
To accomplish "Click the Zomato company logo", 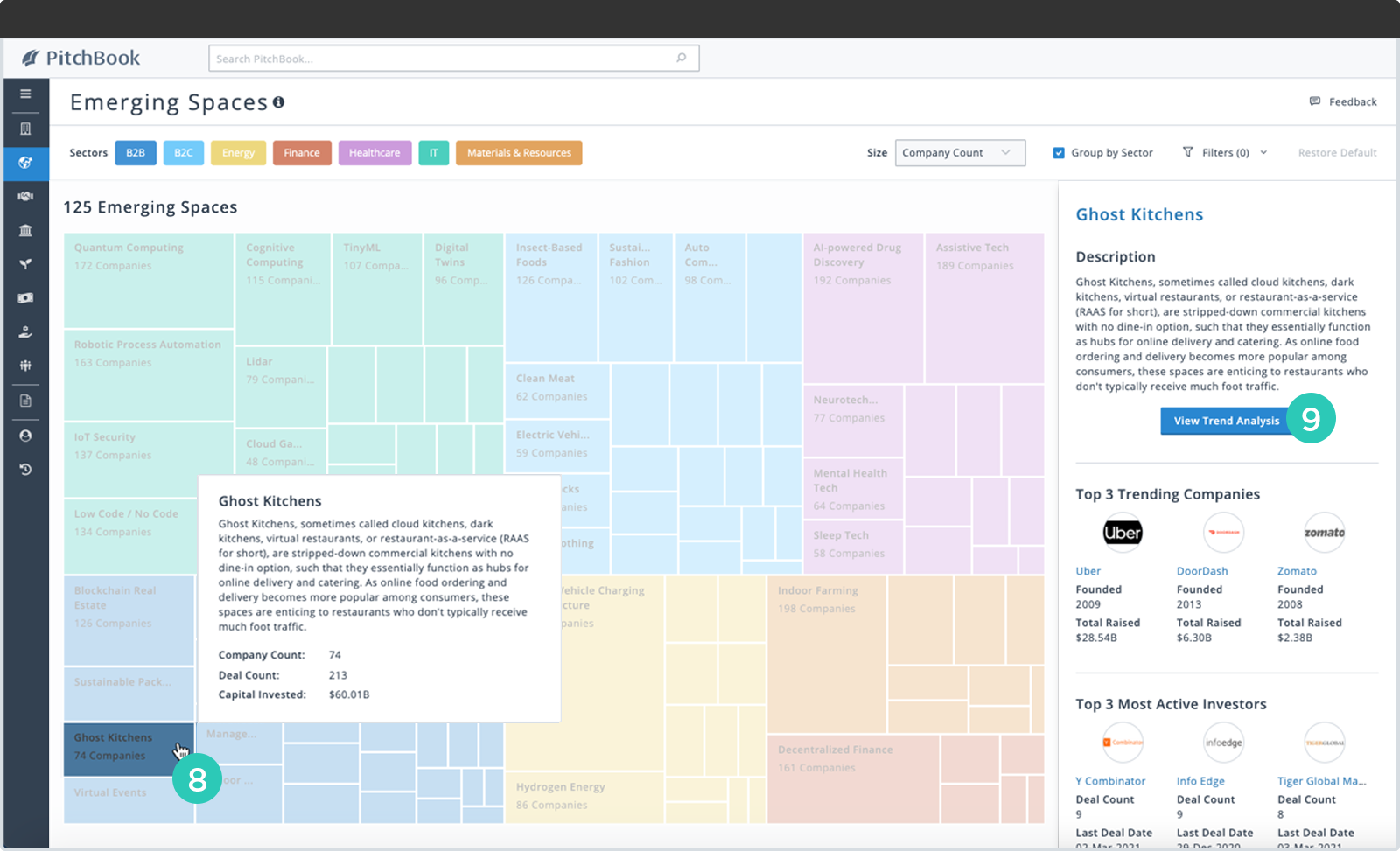I will point(1325,533).
